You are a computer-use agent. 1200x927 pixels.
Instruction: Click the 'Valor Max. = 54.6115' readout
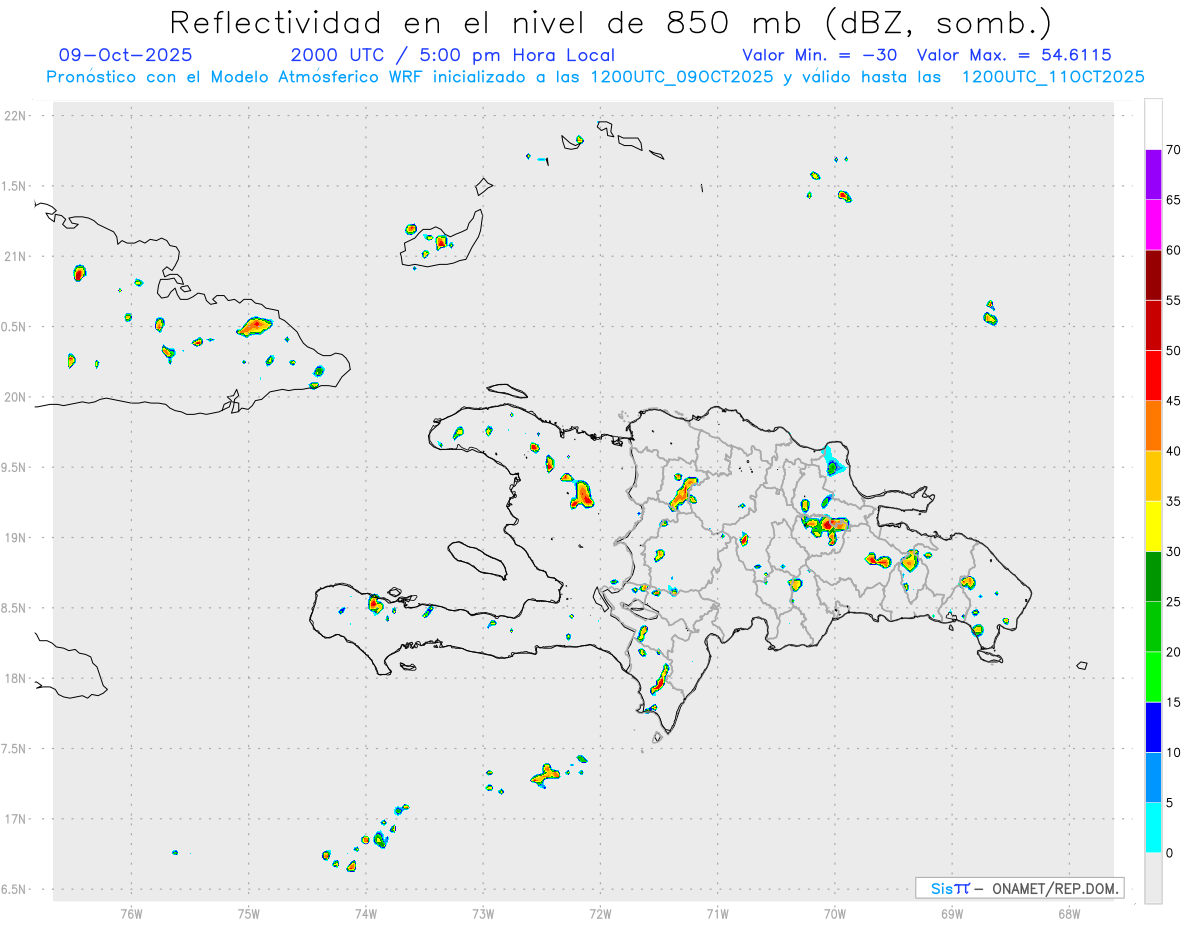point(1014,55)
